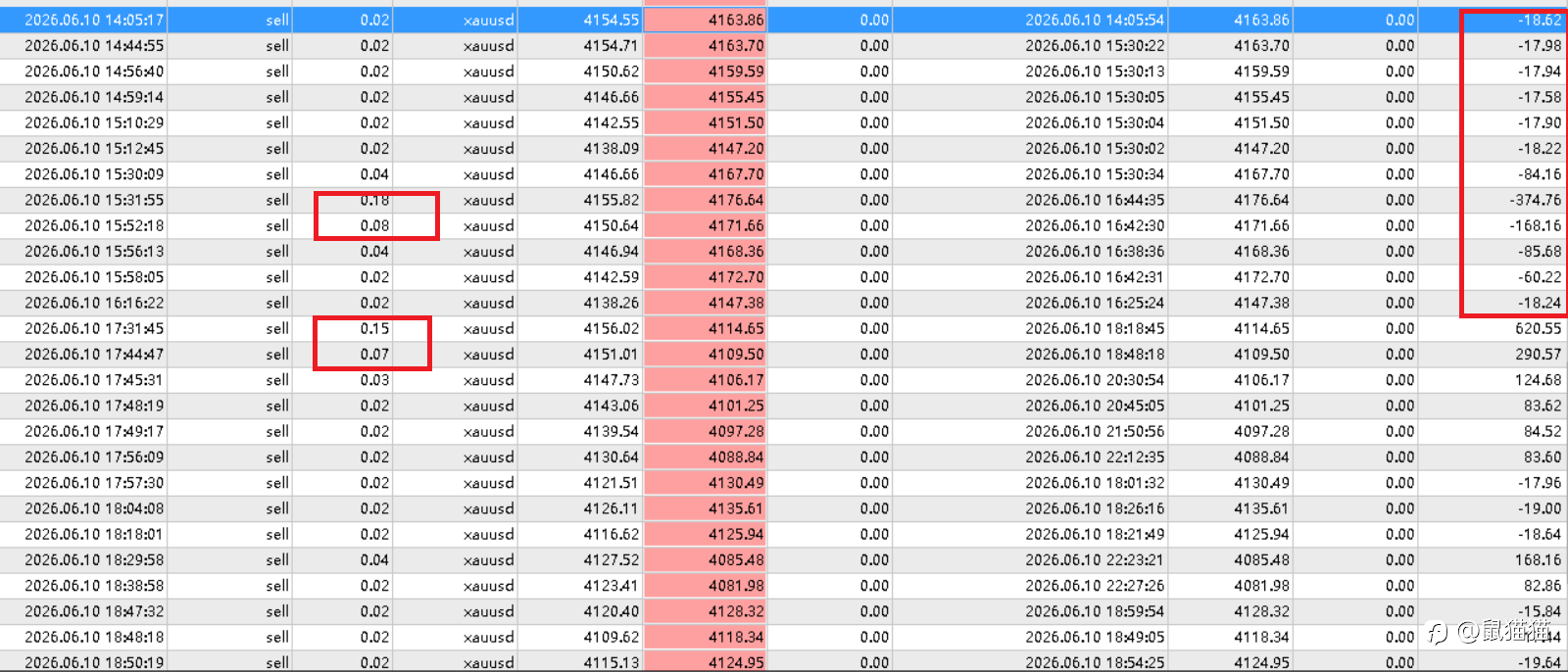
Task: Select close time 2026.06.10 22:27:26
Action: coord(1095,586)
